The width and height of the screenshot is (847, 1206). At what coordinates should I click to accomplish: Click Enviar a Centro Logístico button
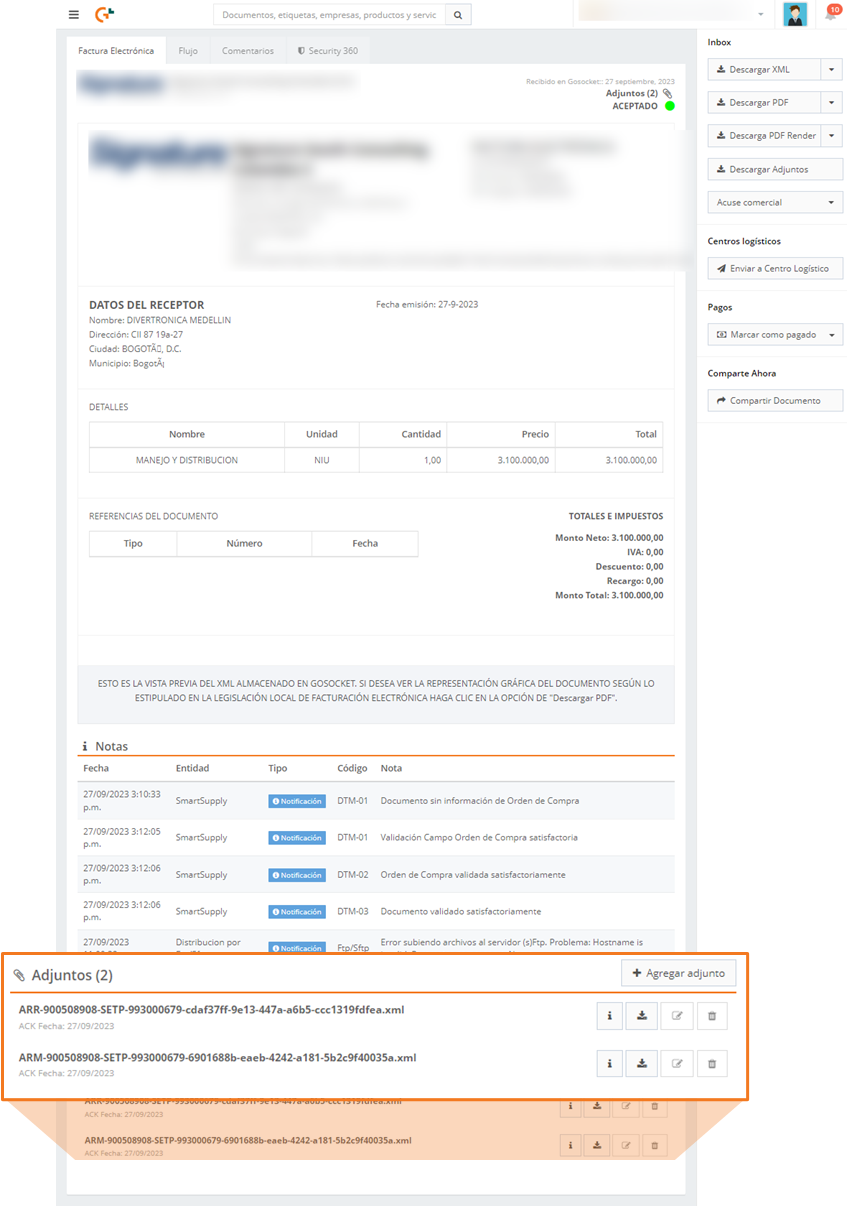[775, 268]
